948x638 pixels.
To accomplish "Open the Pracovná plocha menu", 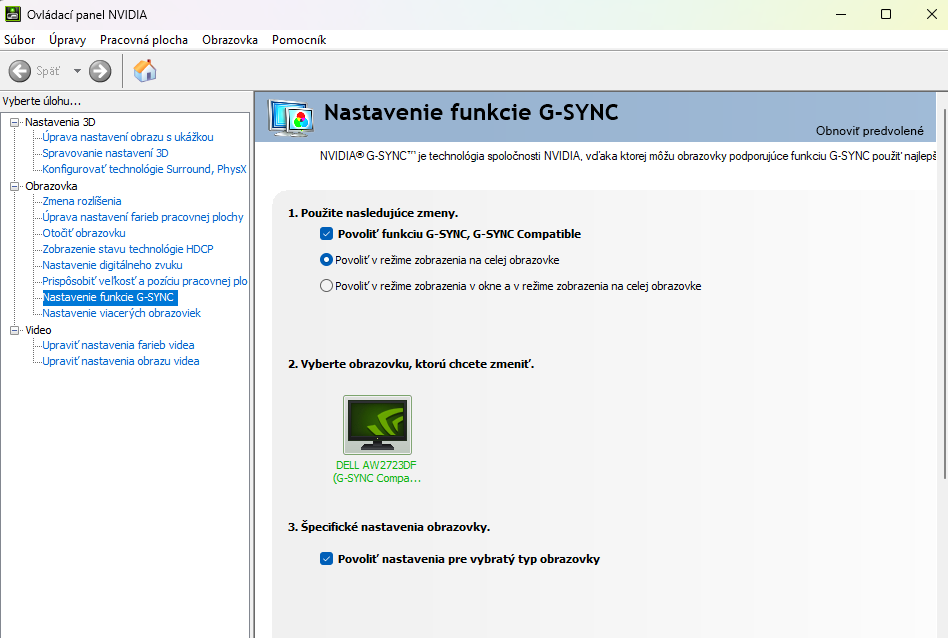I will 144,40.
